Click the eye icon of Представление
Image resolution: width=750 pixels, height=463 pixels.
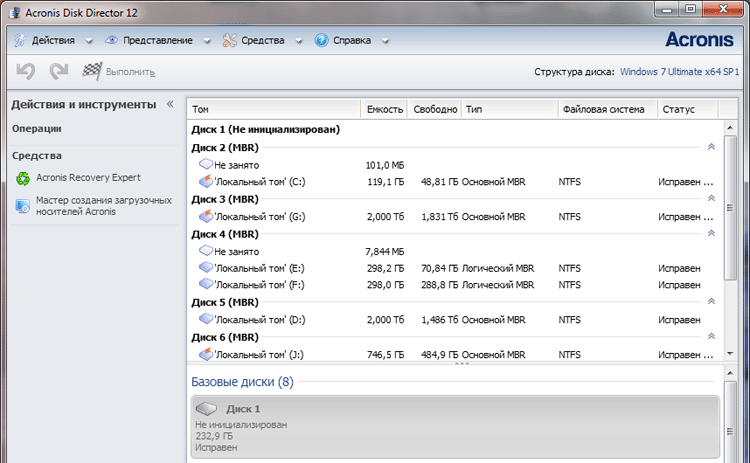pyautogui.click(x=111, y=40)
